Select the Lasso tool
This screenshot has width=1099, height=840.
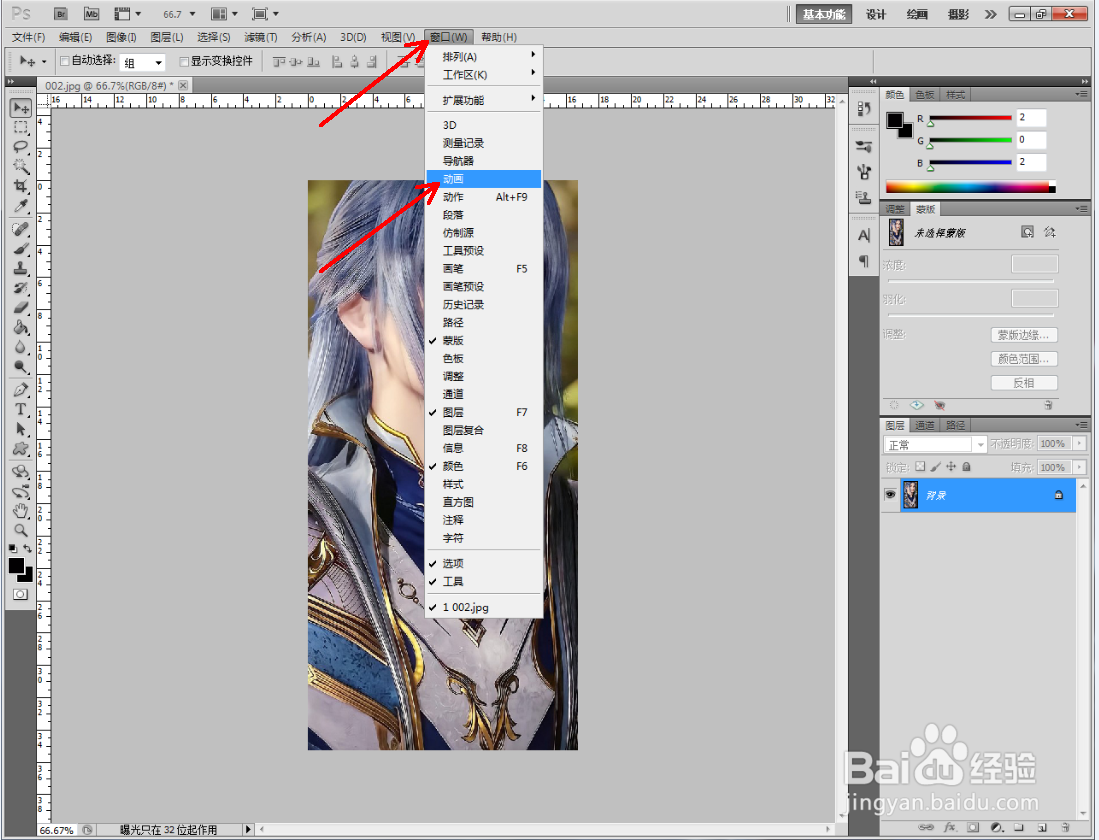pyautogui.click(x=20, y=147)
